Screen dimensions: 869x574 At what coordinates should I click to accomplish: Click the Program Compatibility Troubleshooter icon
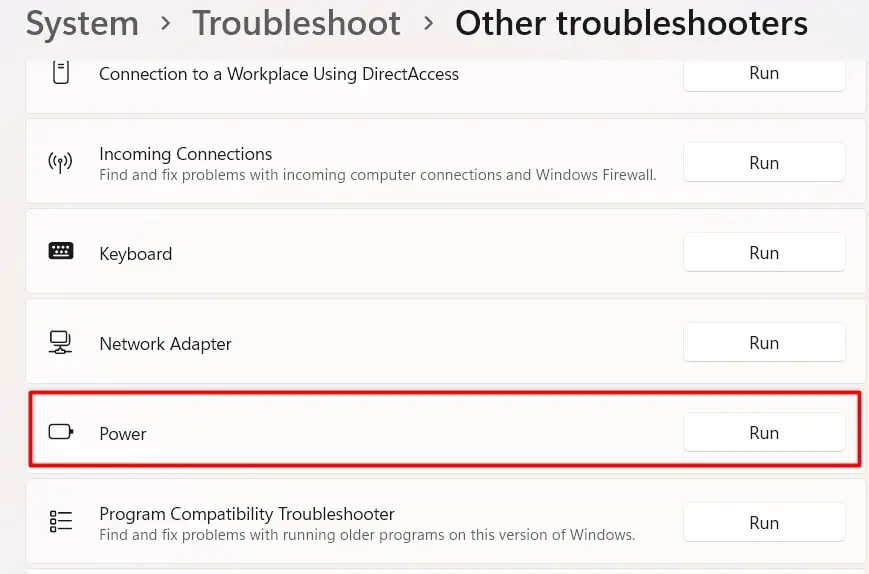[x=61, y=522]
